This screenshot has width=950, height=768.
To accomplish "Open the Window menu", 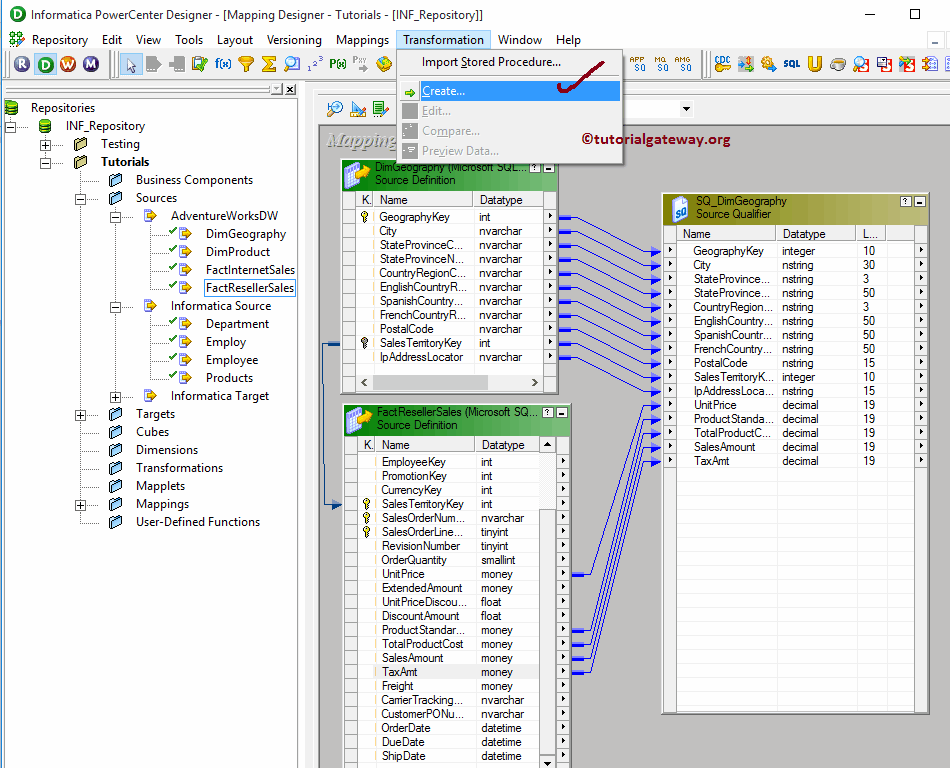I will (519, 40).
